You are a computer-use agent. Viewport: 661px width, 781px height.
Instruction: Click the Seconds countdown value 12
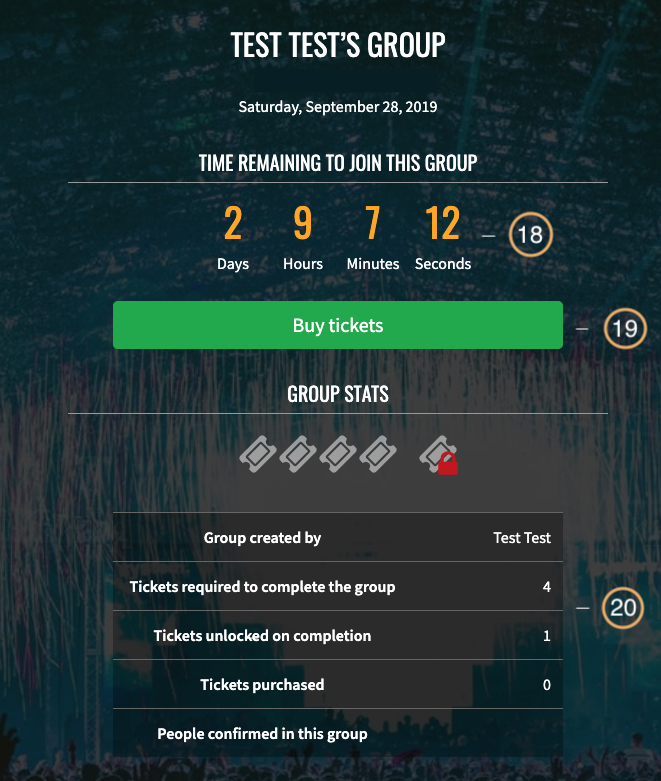coord(442,223)
